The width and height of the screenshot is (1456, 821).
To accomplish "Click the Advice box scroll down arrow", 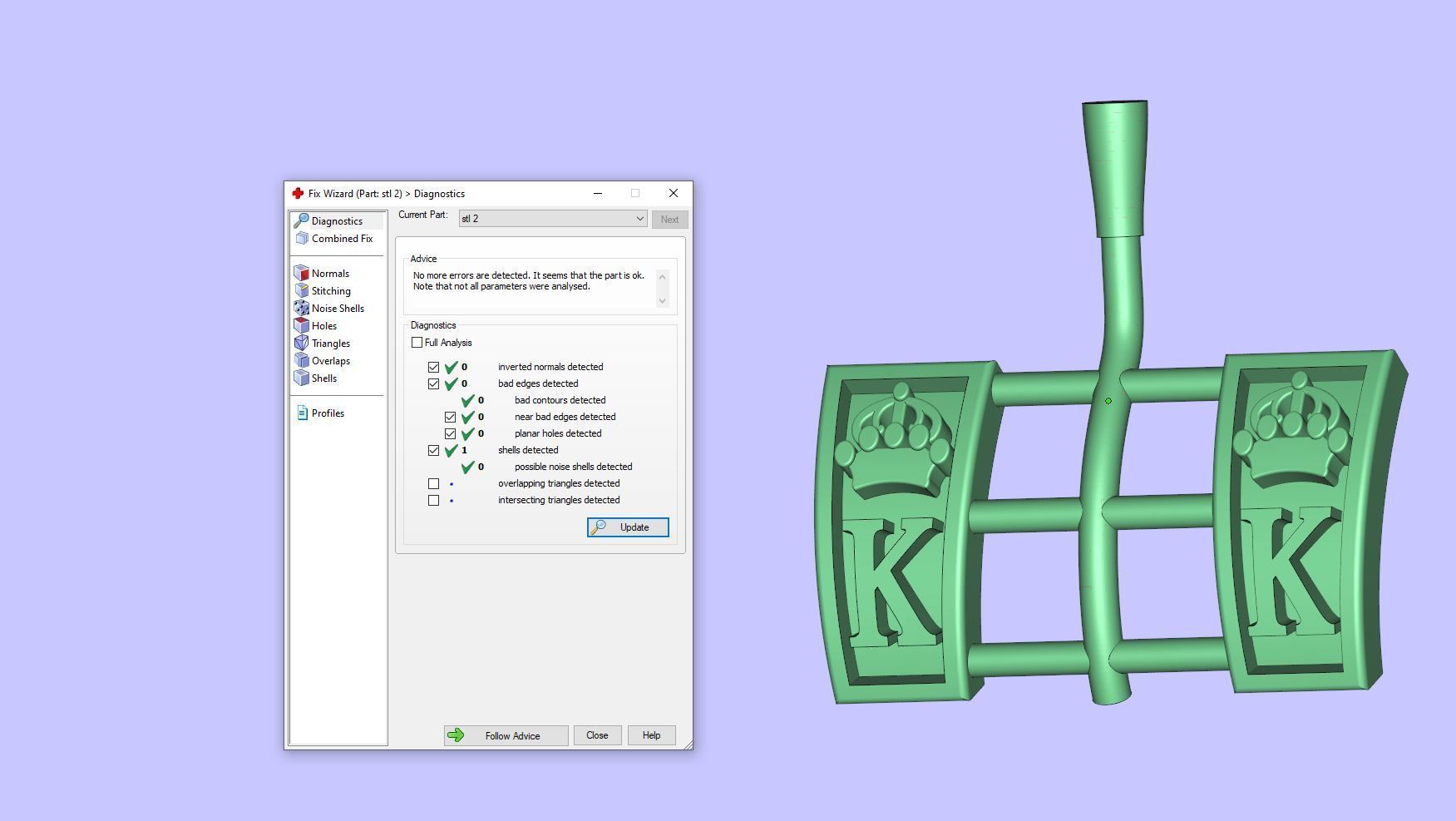I will [x=662, y=300].
